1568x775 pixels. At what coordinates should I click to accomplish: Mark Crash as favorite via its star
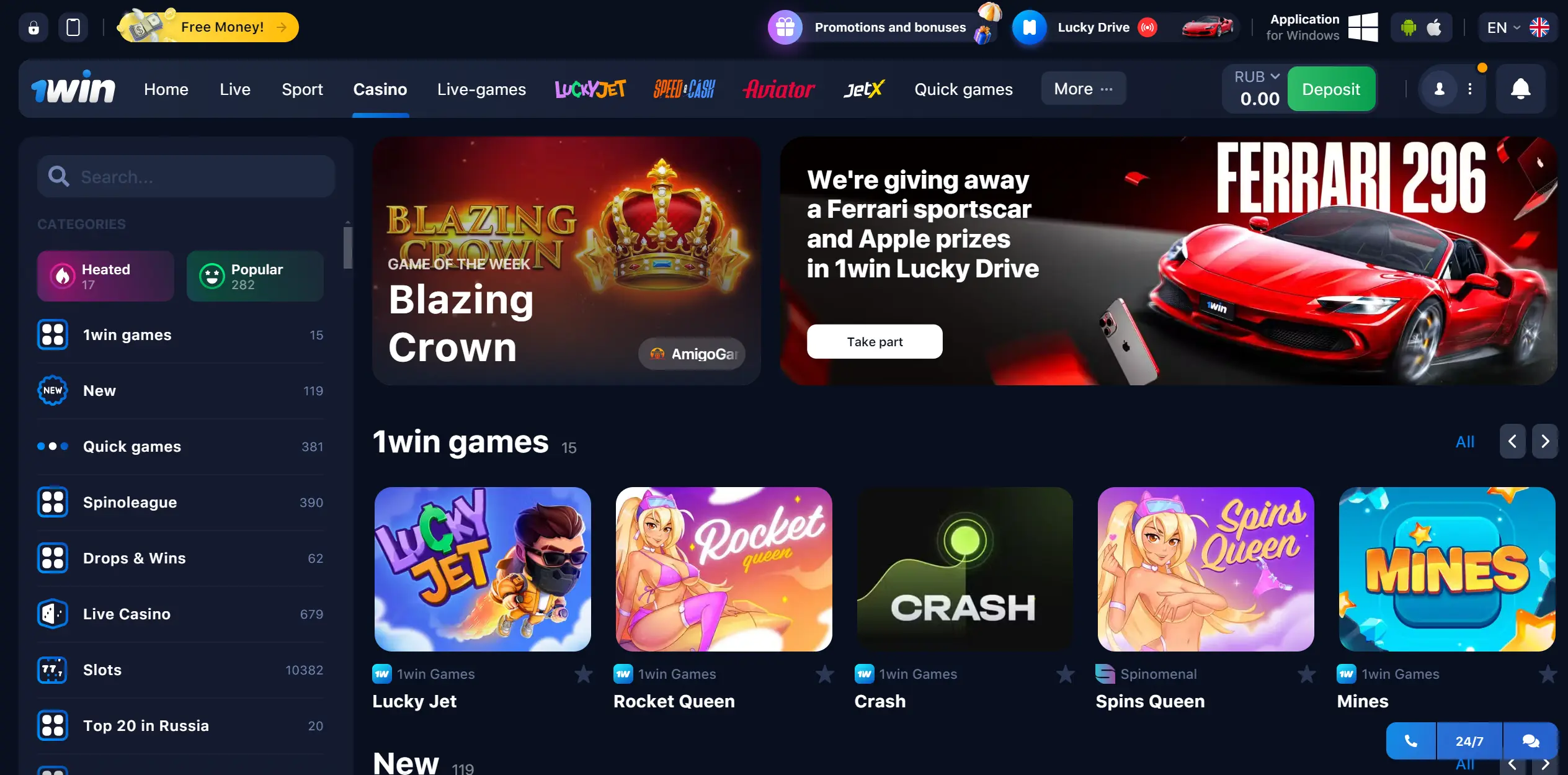[x=1065, y=674]
